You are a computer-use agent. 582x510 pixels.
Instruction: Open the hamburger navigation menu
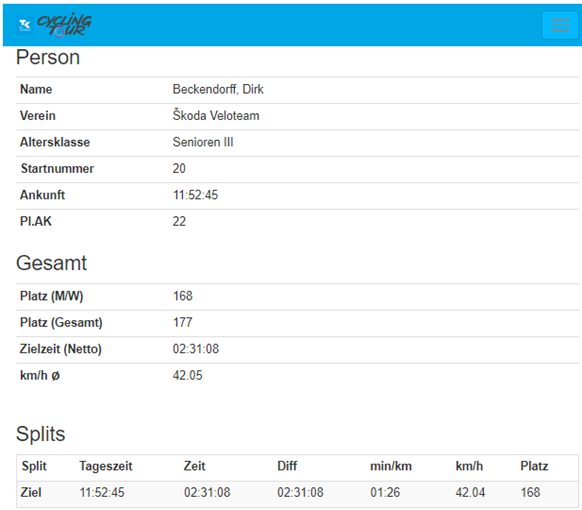(x=560, y=25)
